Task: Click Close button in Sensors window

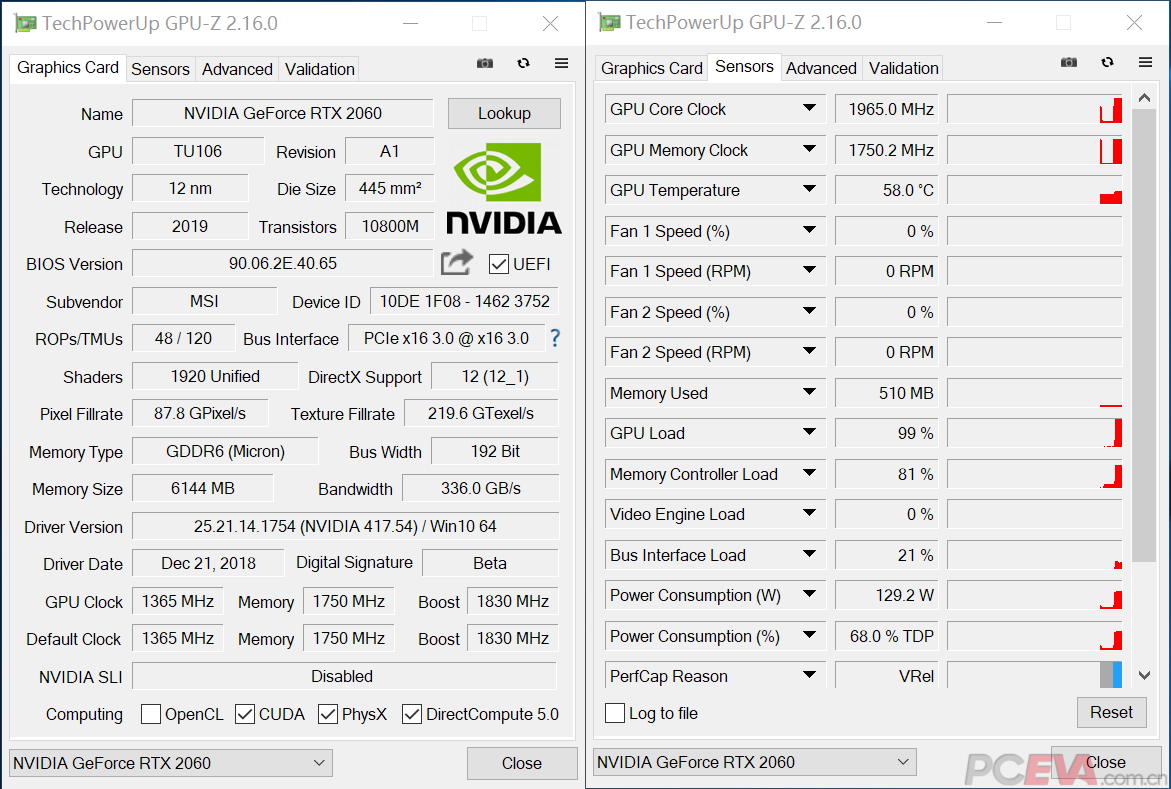Action: 1106,762
